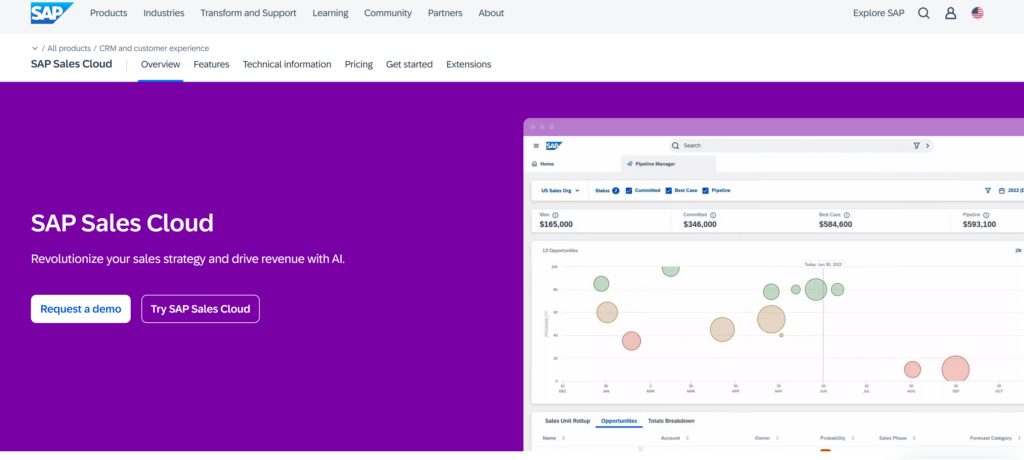Switch to the Technical information tab
This screenshot has height=460, width=1024.
287,65
